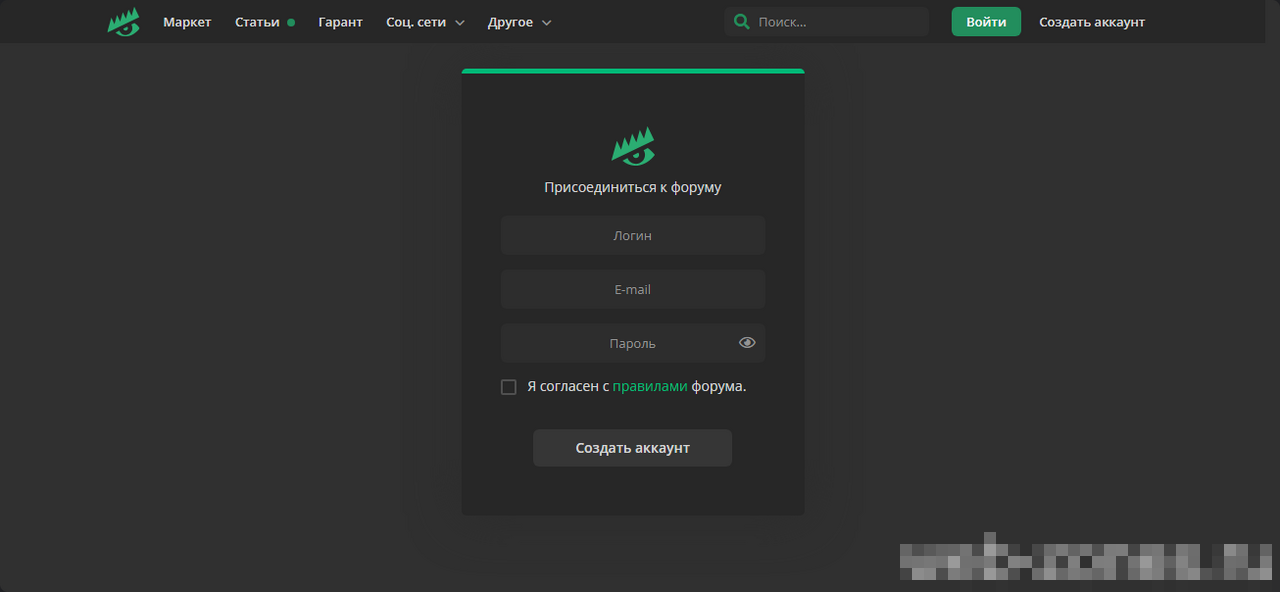Submit the form with Создать аккаунт button
This screenshot has width=1280, height=592.
[x=632, y=448]
